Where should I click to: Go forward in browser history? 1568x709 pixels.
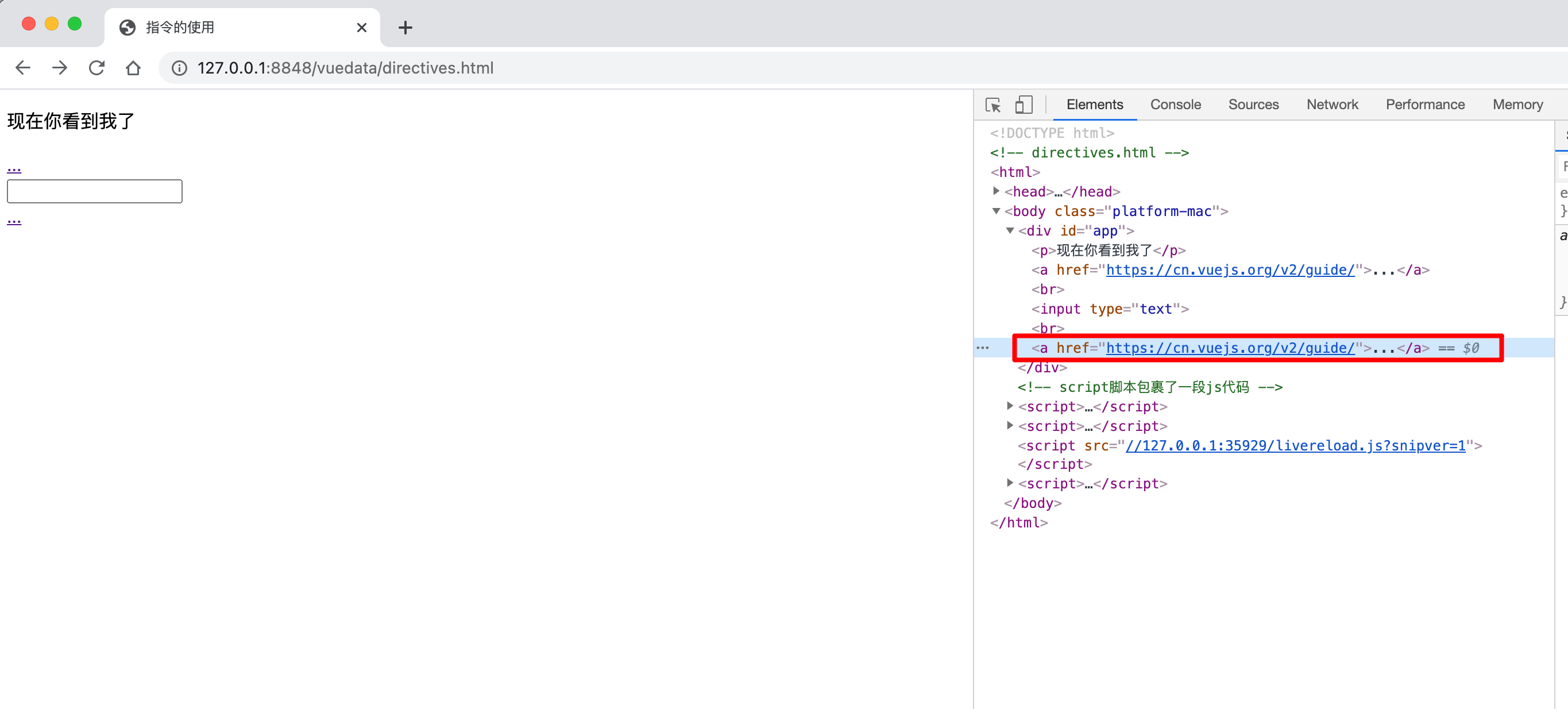(x=60, y=68)
